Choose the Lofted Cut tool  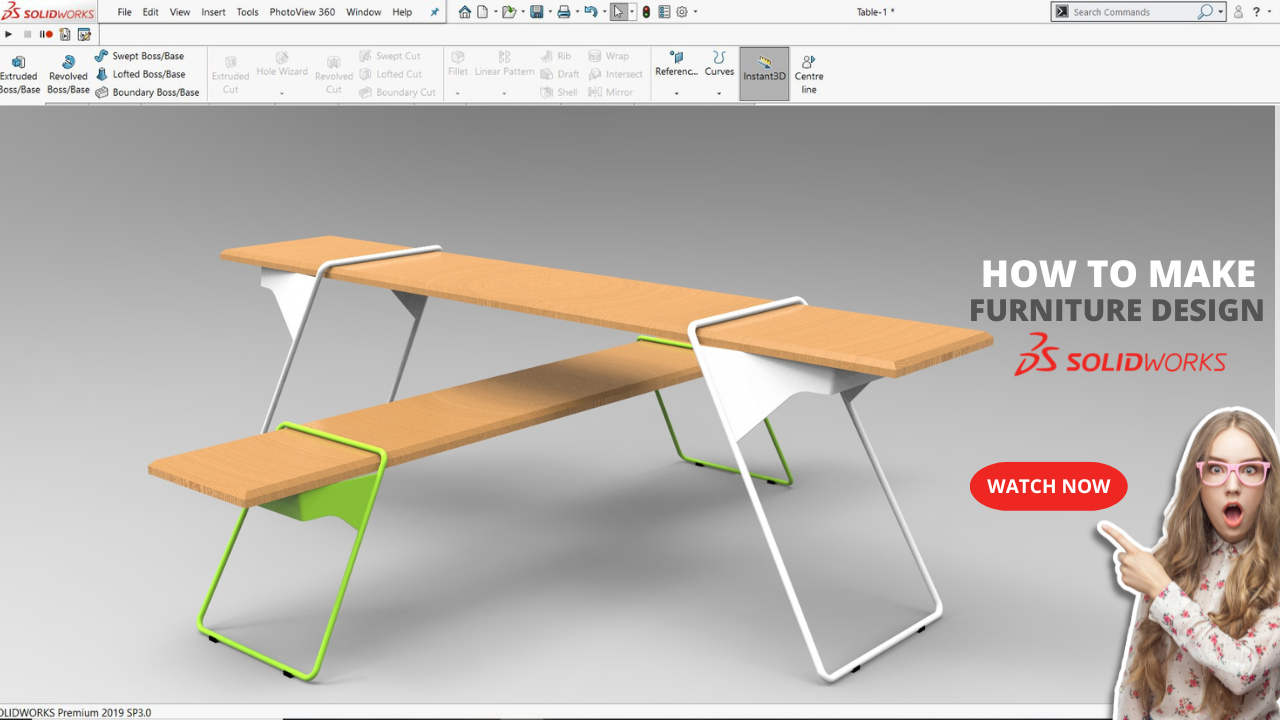(390, 74)
